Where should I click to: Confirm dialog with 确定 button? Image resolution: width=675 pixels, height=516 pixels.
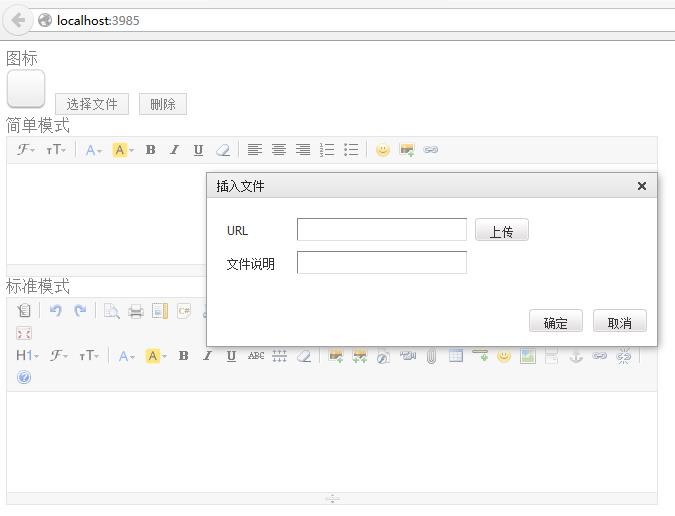point(556,321)
